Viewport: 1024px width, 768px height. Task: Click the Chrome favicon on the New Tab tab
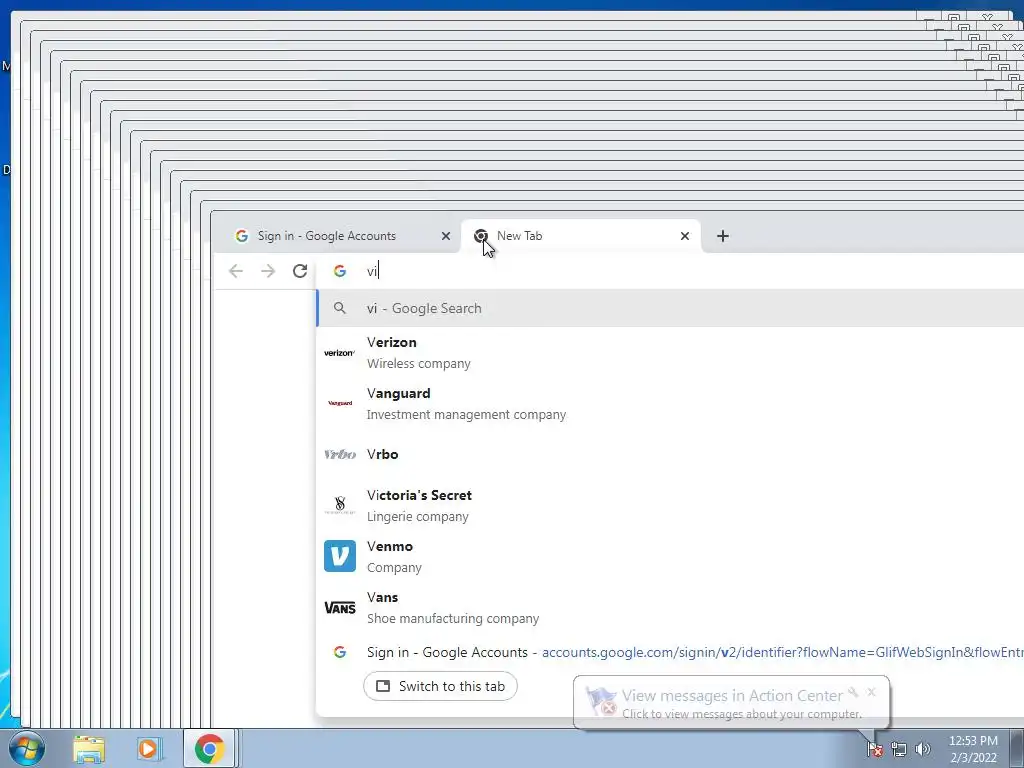coord(481,236)
